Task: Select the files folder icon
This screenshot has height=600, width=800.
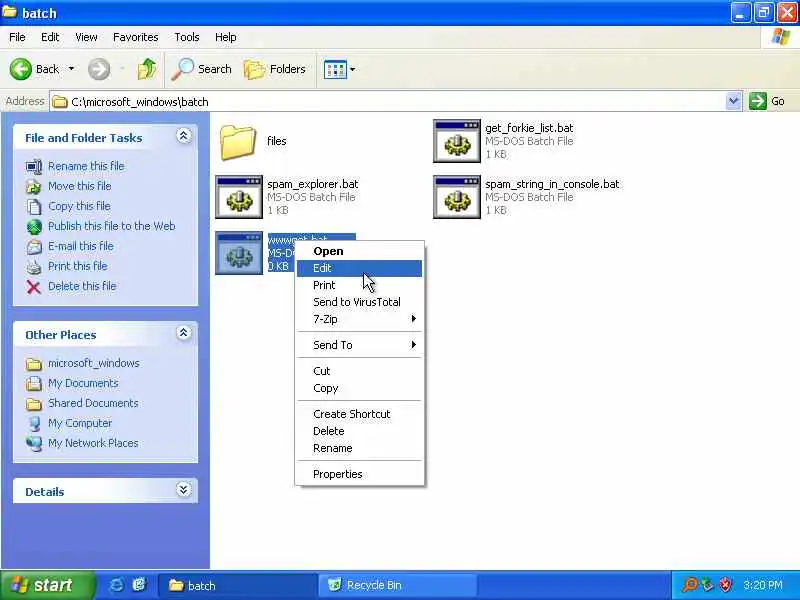Action: 238,142
